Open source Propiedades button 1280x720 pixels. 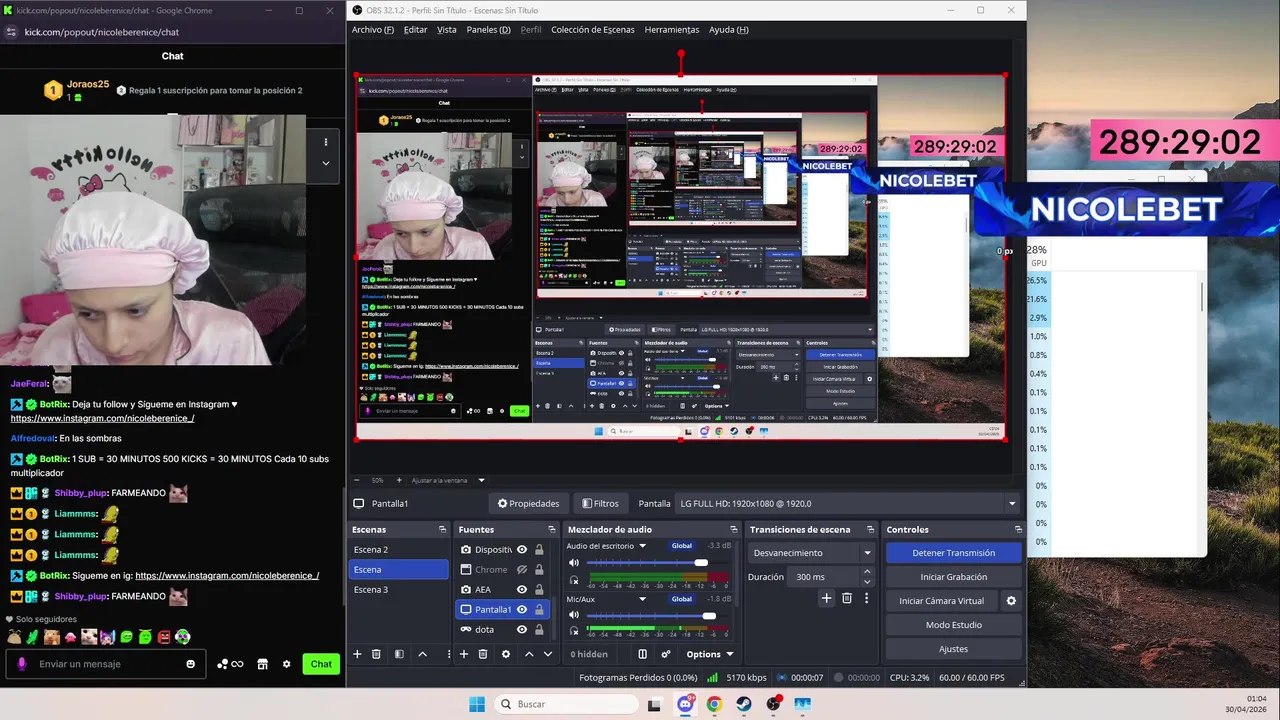[x=529, y=503]
